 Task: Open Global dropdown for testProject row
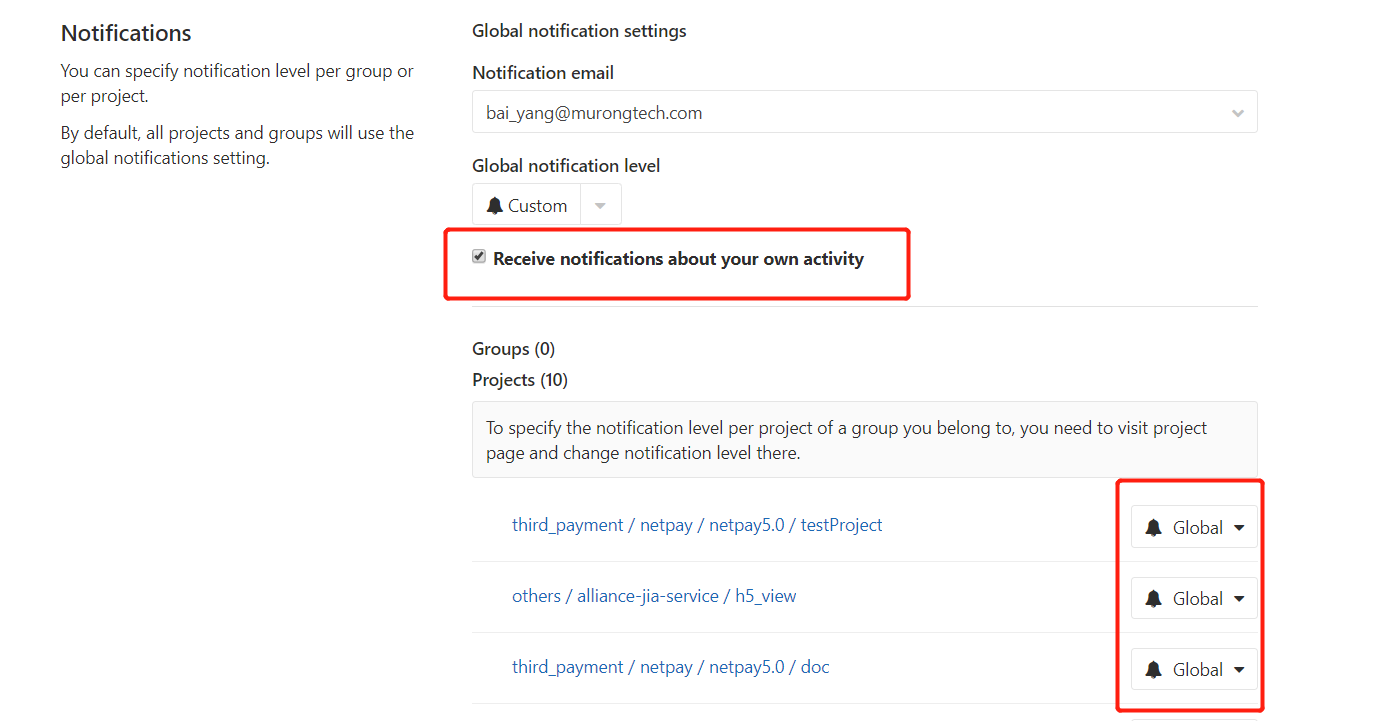[x=1194, y=527]
